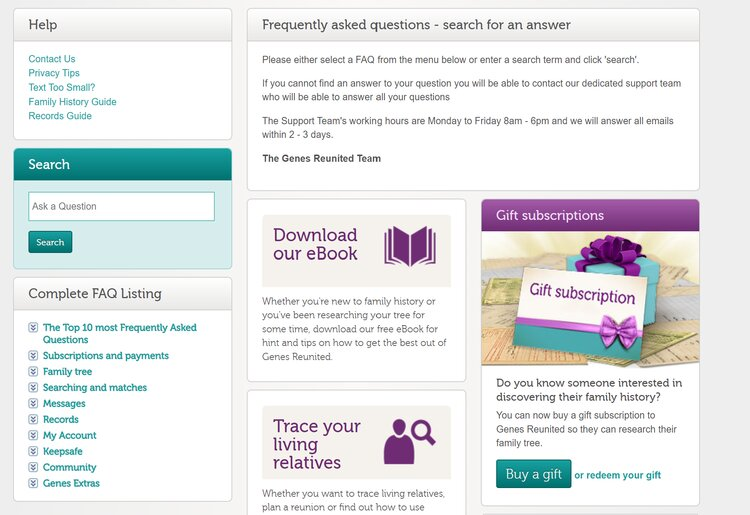Click the person with magnifier icon
750x515 pixels.
(410, 440)
